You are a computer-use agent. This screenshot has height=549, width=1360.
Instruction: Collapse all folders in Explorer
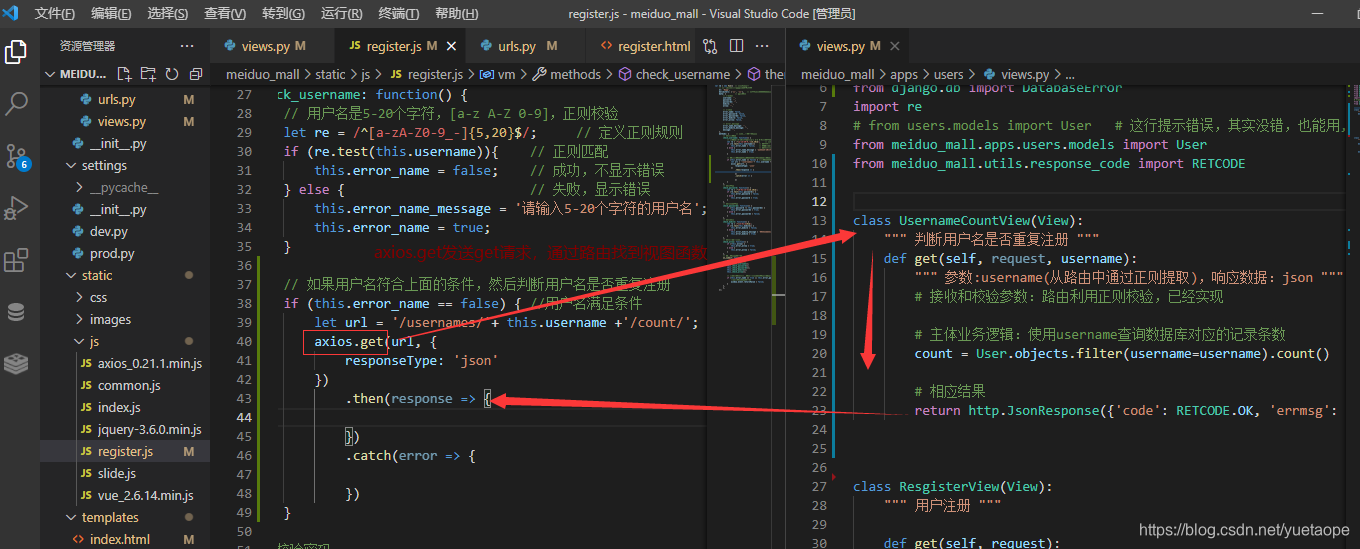coord(196,74)
